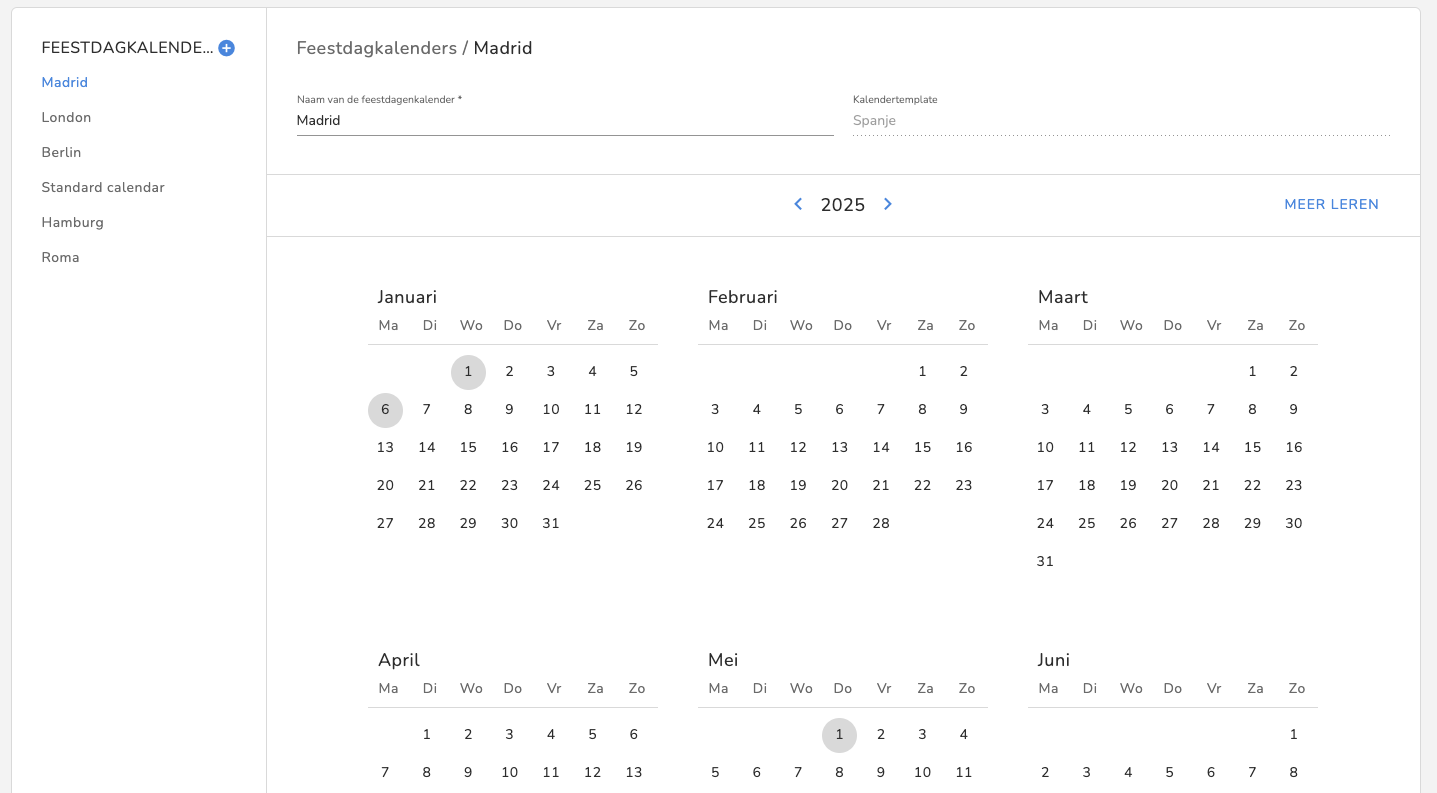The image size is (1437, 793).
Task: Select March 19 in the calendar
Action: (1128, 486)
